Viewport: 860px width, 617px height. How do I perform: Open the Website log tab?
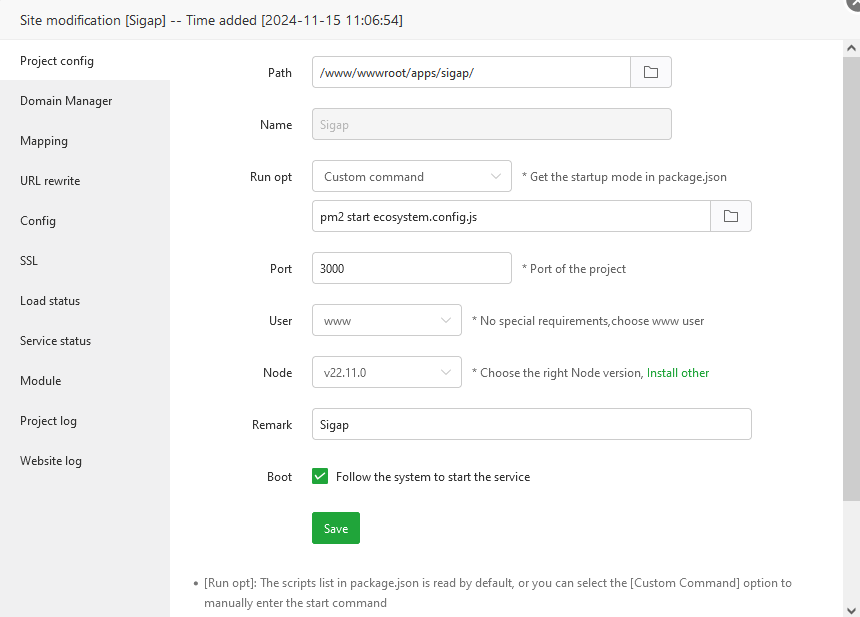pyautogui.click(x=51, y=461)
